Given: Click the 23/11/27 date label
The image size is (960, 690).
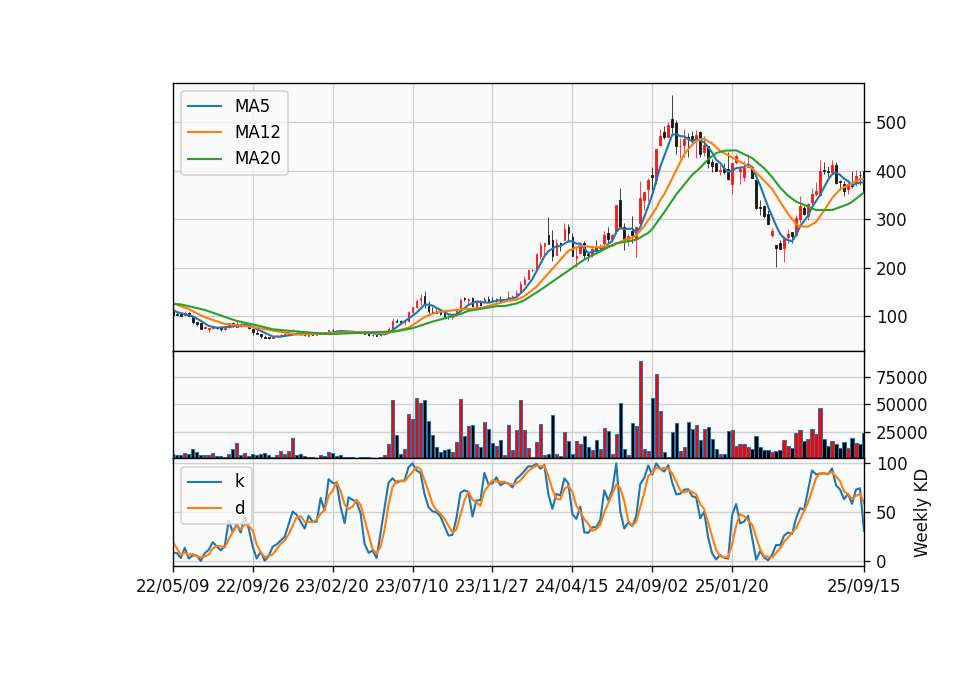Looking at the screenshot, I should click(492, 586).
